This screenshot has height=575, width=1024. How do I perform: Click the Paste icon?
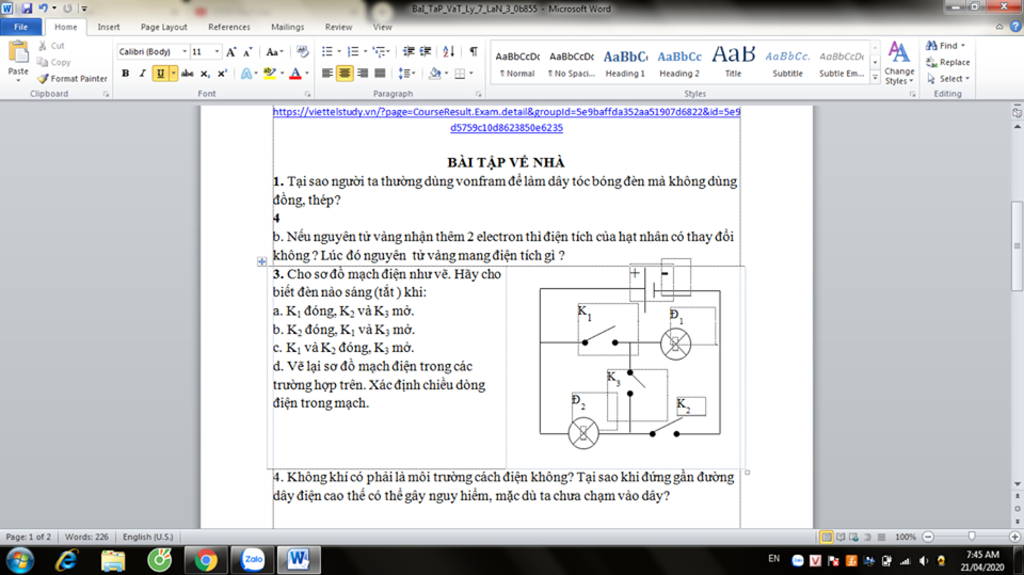(x=18, y=52)
